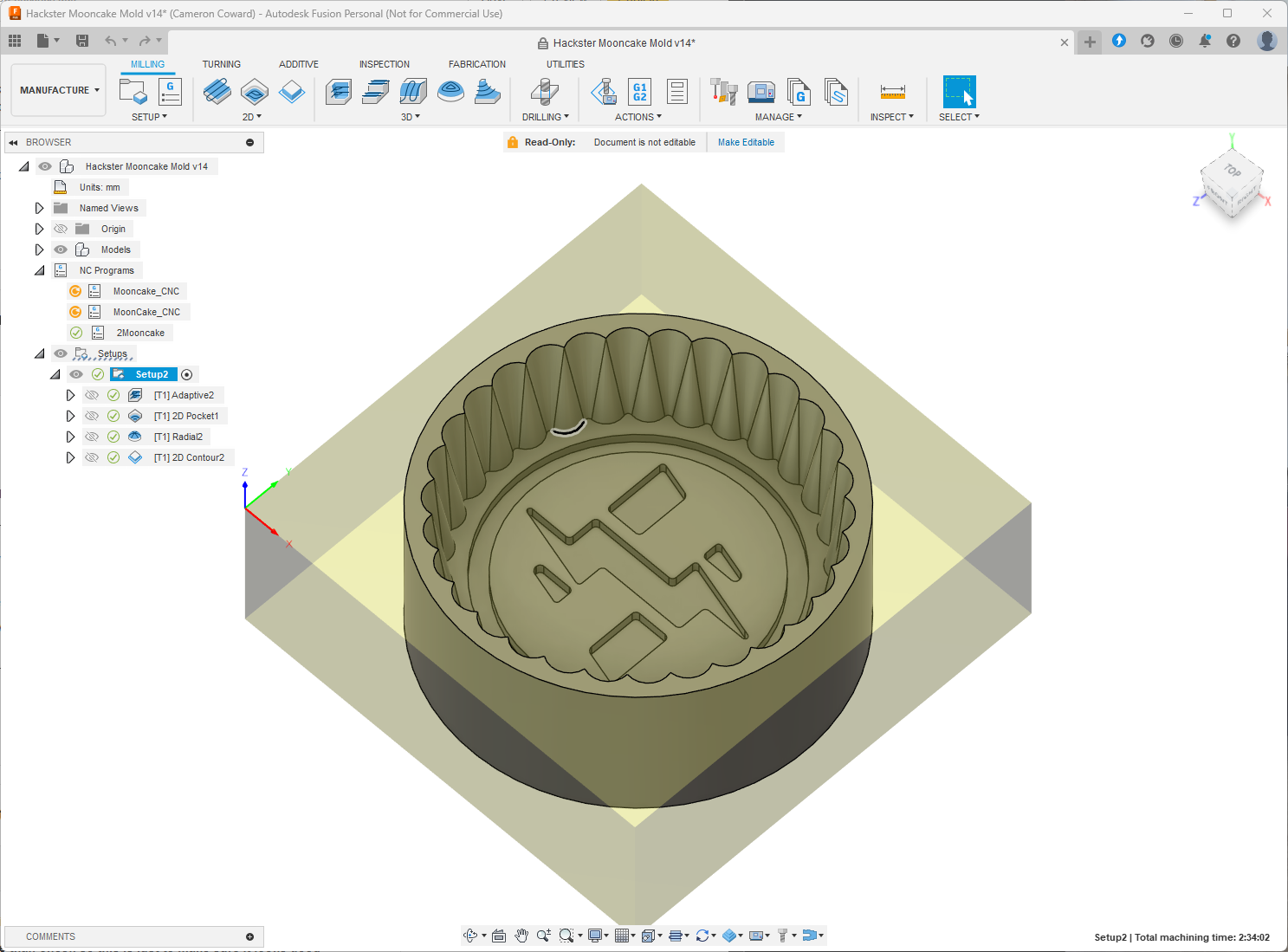Select the 2D Adaptive Clearing tool
This screenshot has height=952, width=1288.
[217, 91]
